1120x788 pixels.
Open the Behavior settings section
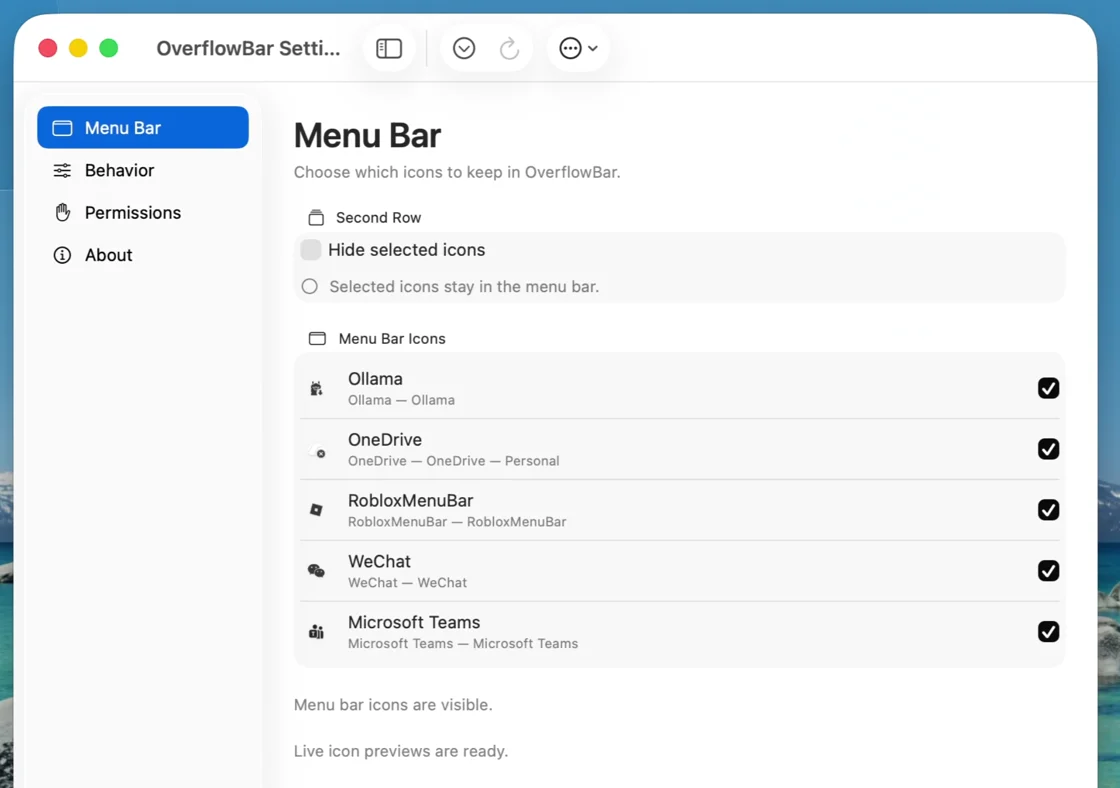[x=143, y=170]
